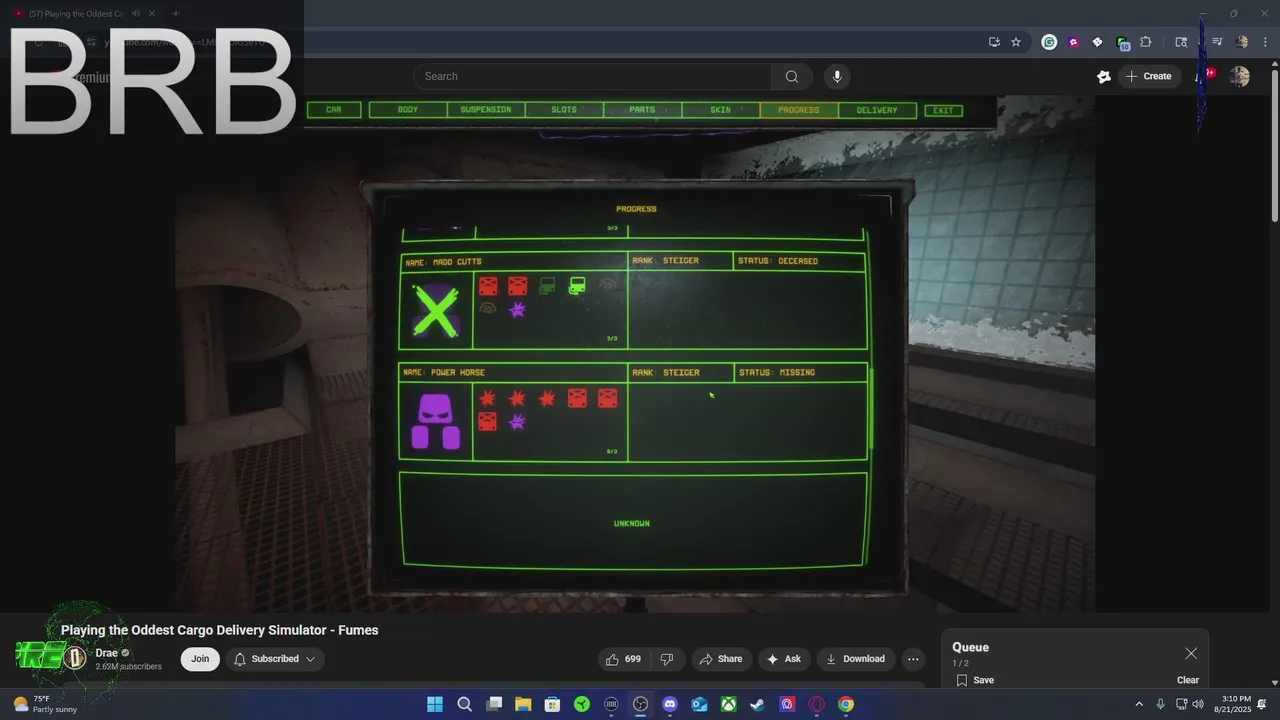Open Microsoft Store from taskbar

pos(552,704)
